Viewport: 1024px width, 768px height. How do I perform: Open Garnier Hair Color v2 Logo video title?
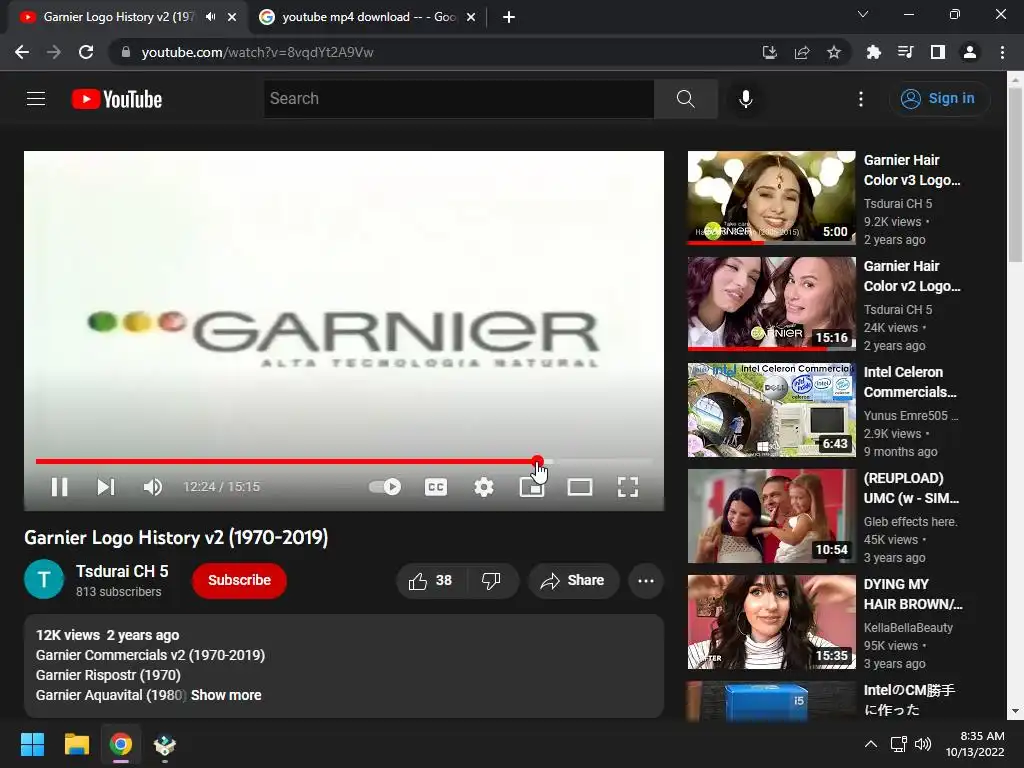912,276
